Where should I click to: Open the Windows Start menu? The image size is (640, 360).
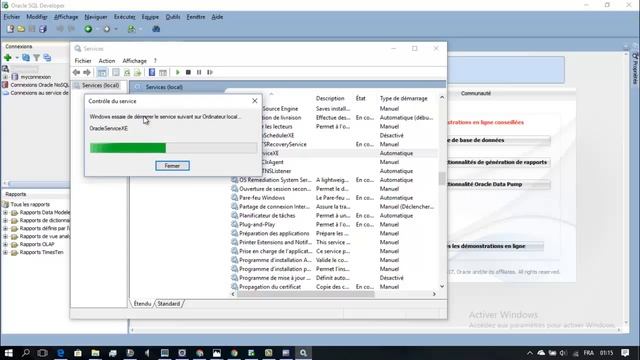pos(8,353)
